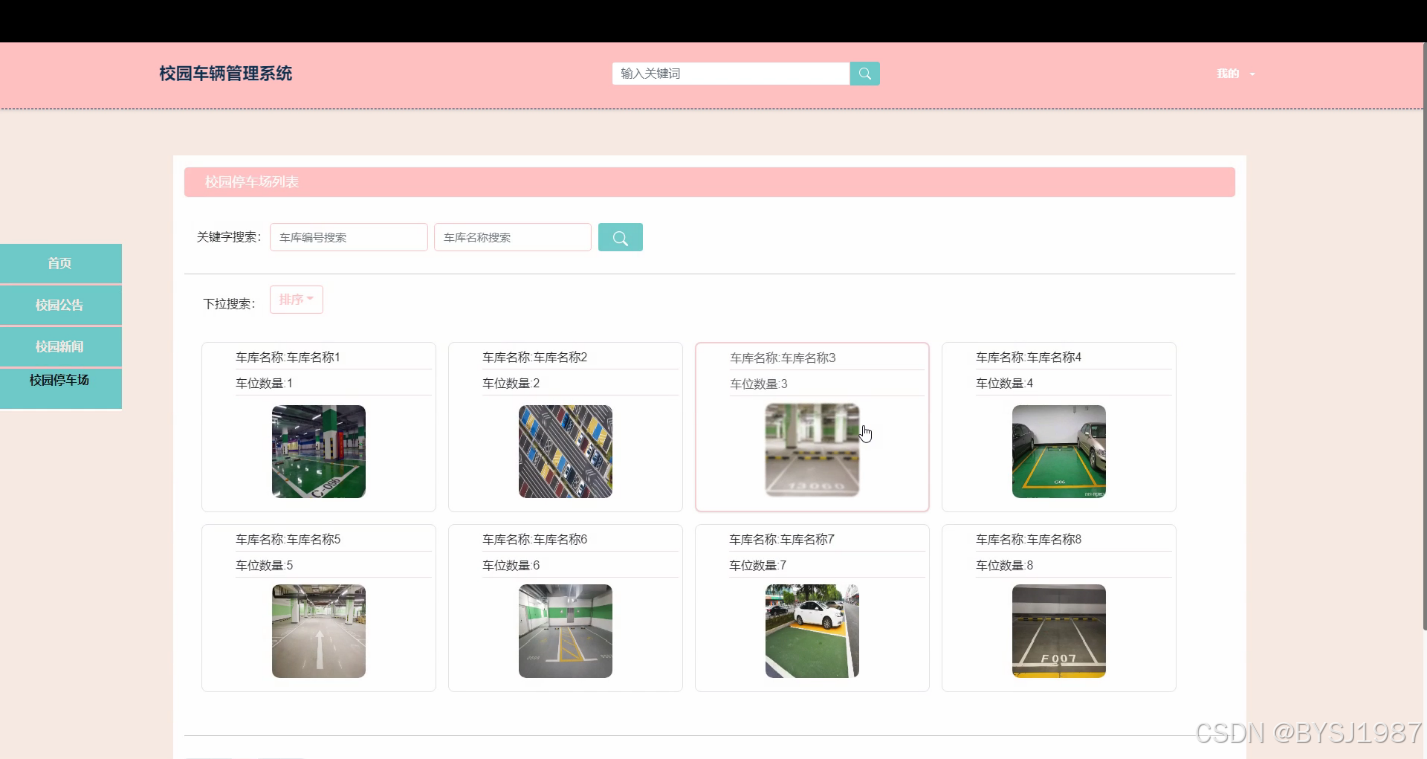The image size is (1427, 759).
Task: Click text 车库名称:车库名称6
Action: tap(535, 539)
